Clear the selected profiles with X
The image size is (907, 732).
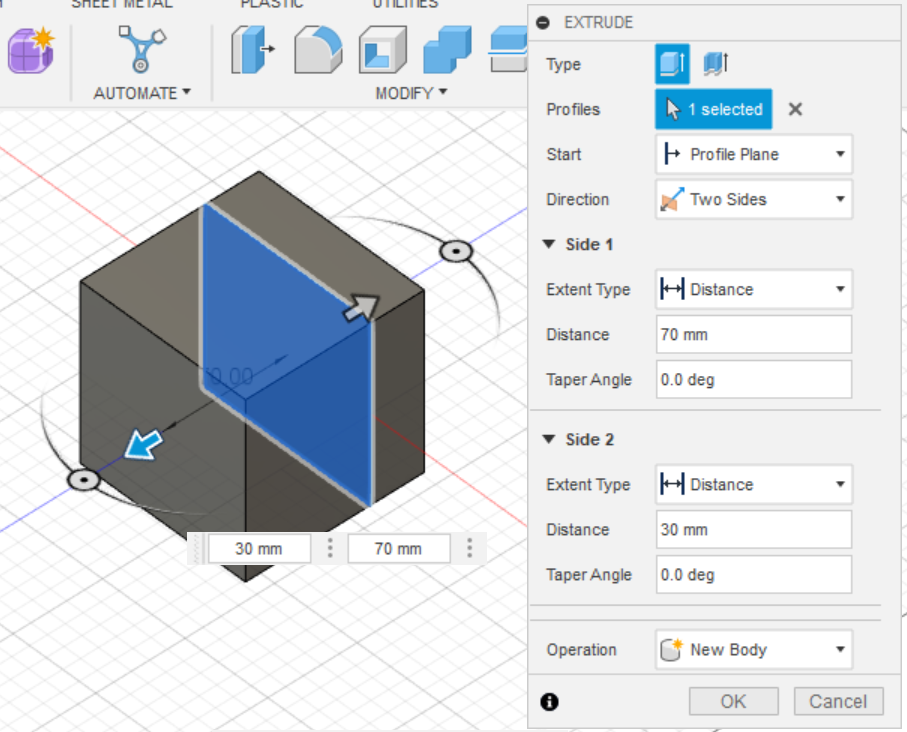(x=795, y=109)
